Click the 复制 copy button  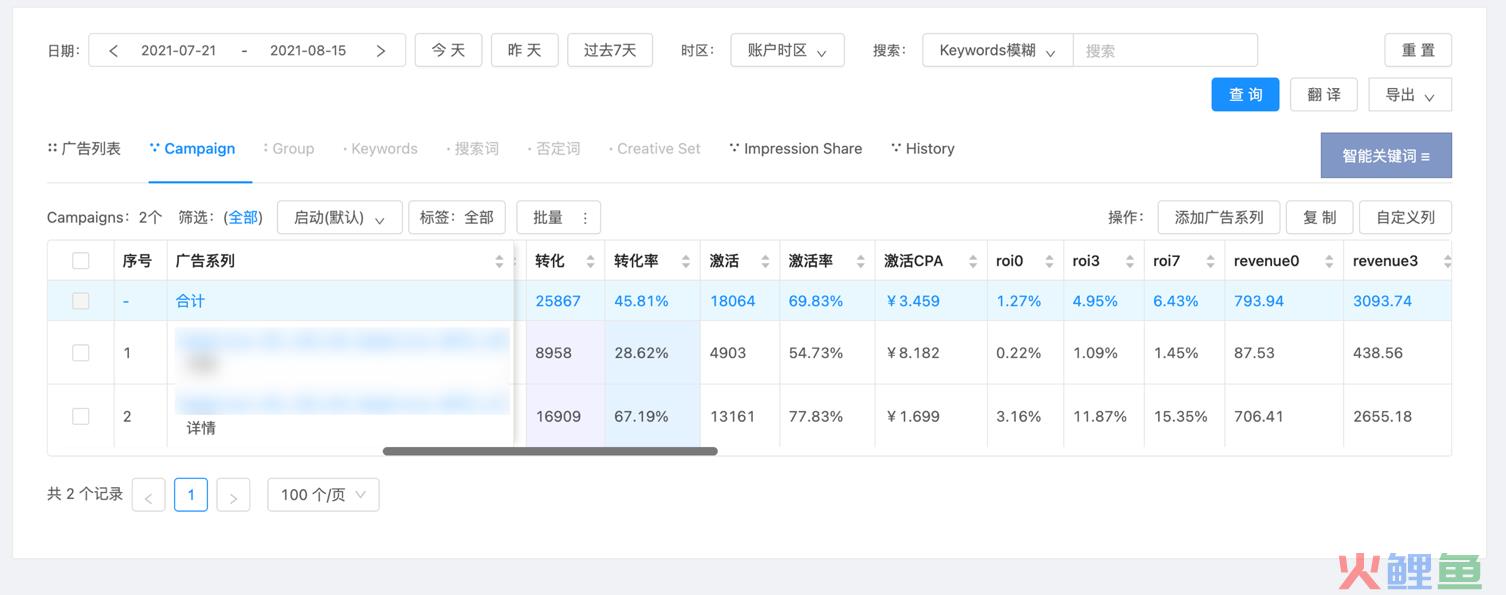(1320, 218)
